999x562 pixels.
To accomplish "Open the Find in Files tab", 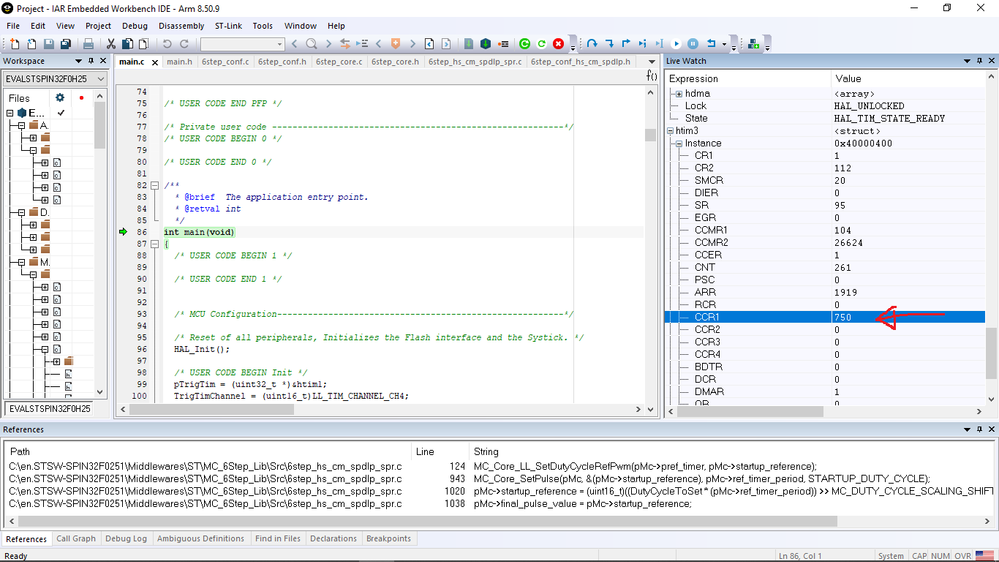I will [278, 538].
